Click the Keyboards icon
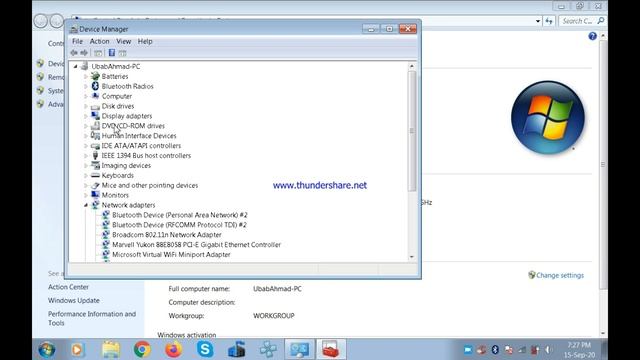The image size is (640, 360). [x=95, y=175]
